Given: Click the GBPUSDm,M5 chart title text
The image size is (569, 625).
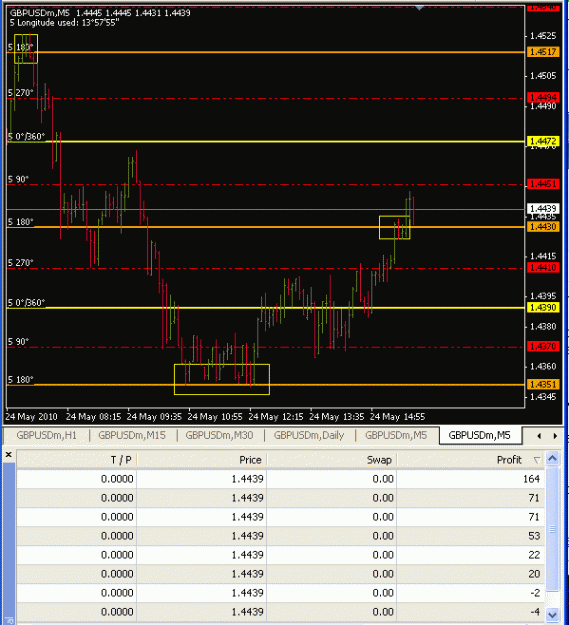Looking at the screenshot, I should point(39,13).
